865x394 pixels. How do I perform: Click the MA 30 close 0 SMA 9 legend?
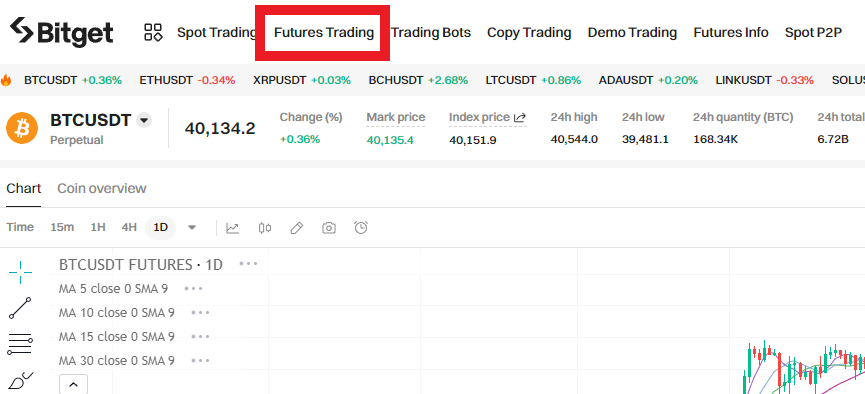[116, 360]
